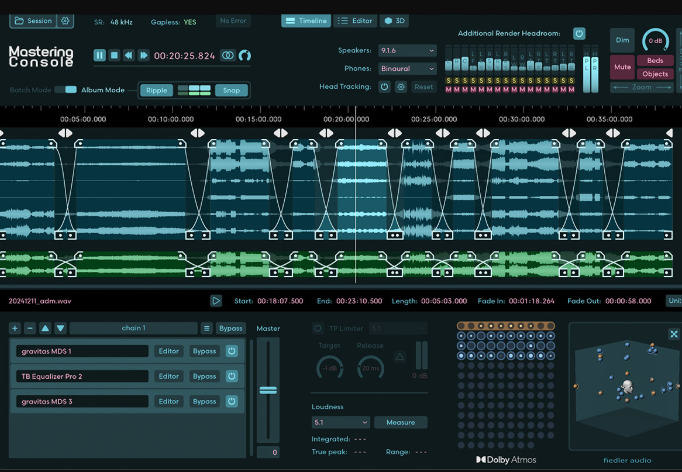This screenshot has width=682, height=472.
Task: Click the Fade Out 00:00:58.000 value
Action: tap(628, 301)
